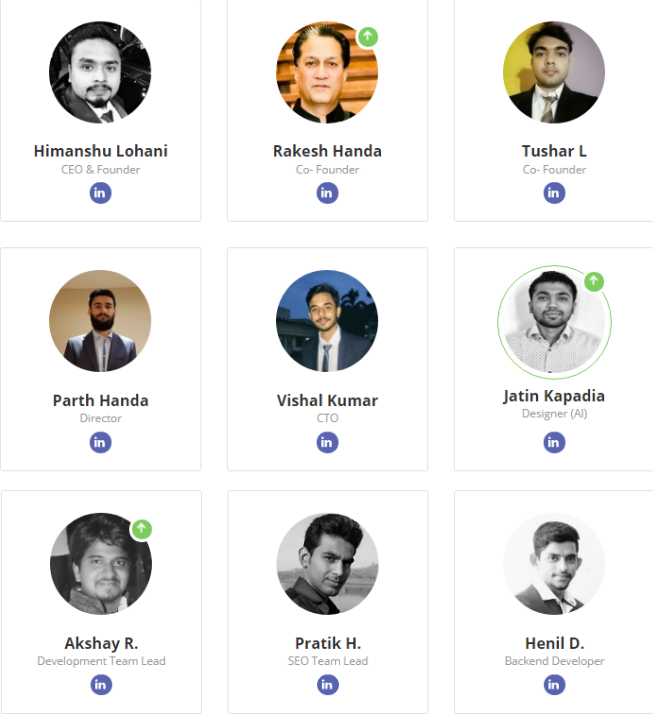Click Vishal Kumar's LinkedIn icon
Screen dimensions: 653x717
click(327, 442)
